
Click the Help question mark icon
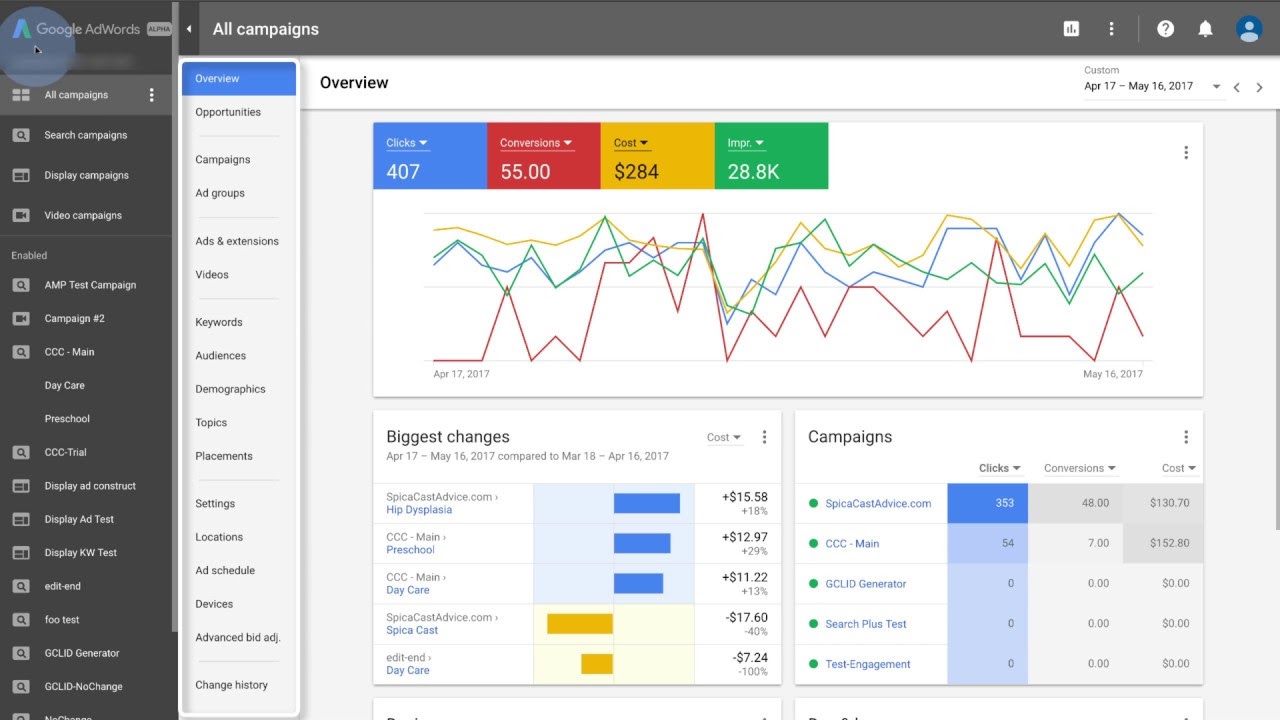tap(1165, 28)
